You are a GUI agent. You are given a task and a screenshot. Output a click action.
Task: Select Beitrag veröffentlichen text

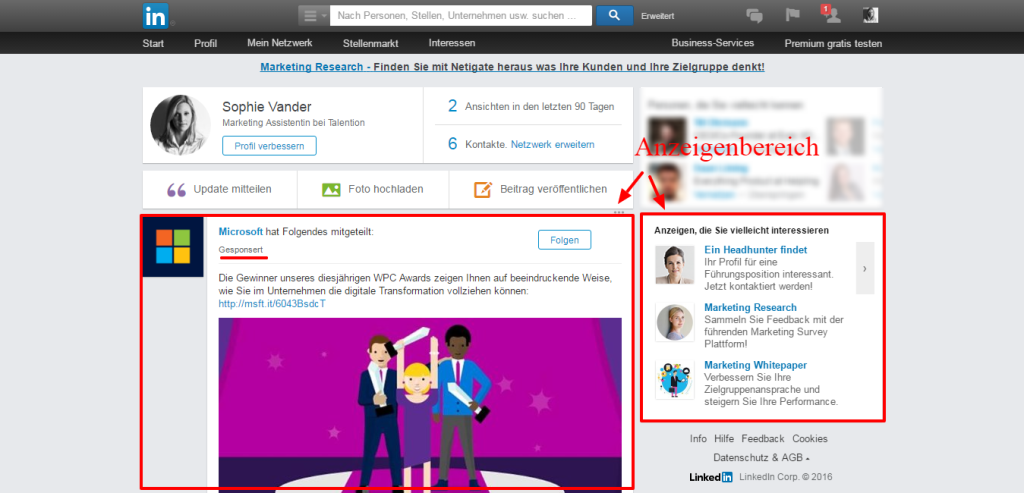click(553, 189)
